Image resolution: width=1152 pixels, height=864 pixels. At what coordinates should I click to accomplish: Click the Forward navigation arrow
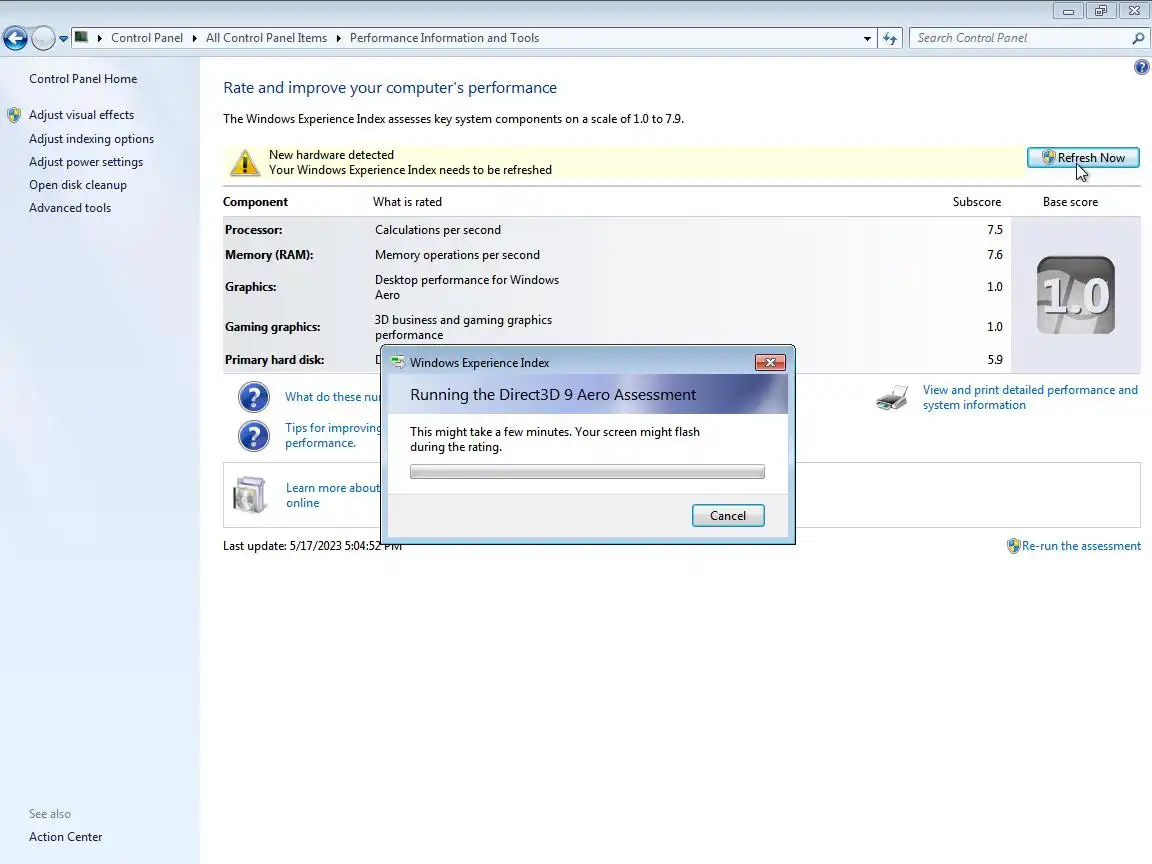click(x=43, y=38)
